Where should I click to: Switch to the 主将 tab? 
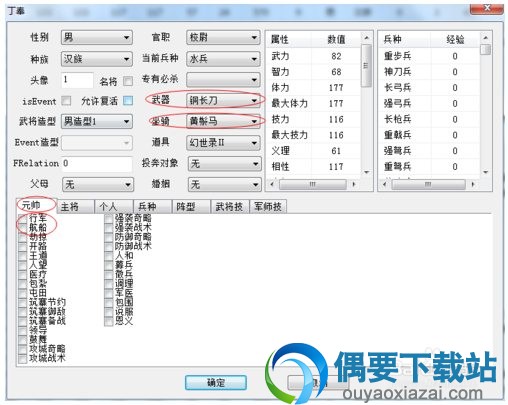(x=75, y=207)
